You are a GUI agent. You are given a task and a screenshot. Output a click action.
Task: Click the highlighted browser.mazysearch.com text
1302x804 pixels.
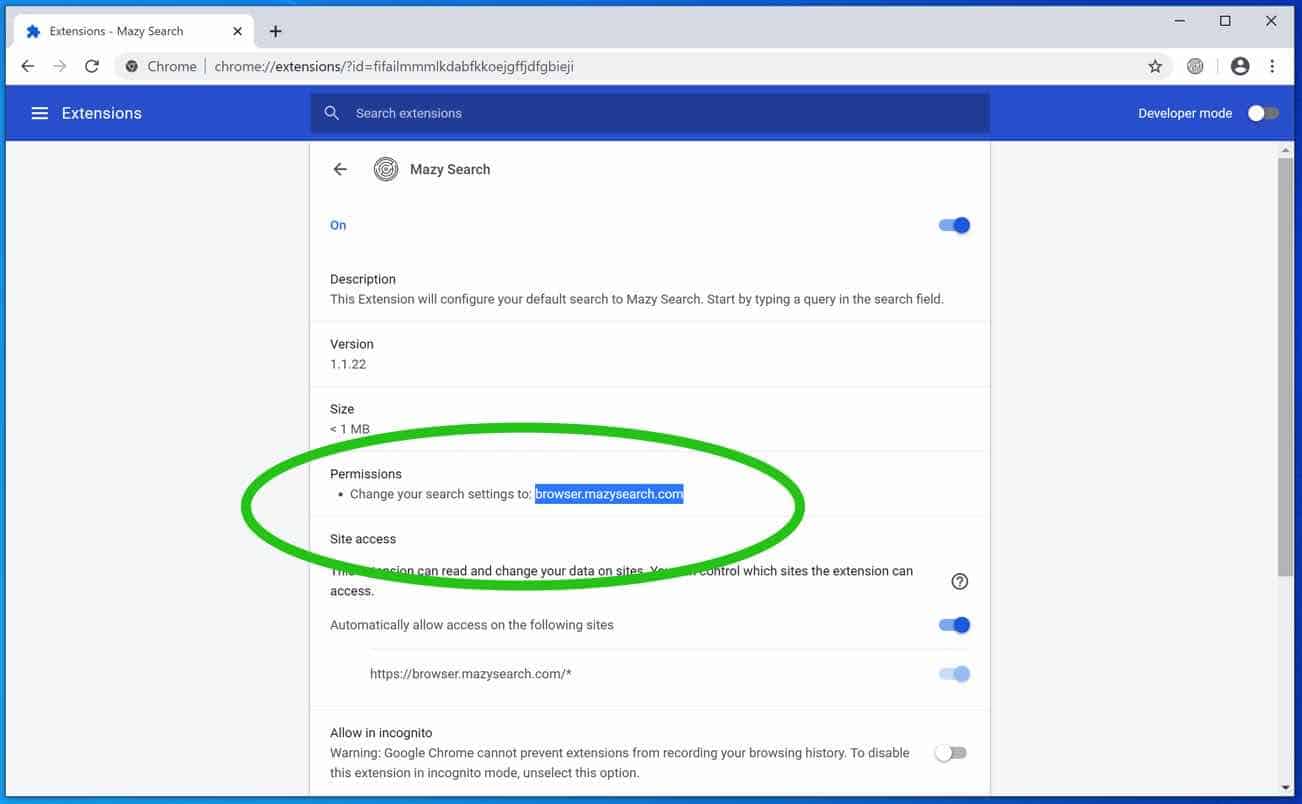pyautogui.click(x=609, y=494)
